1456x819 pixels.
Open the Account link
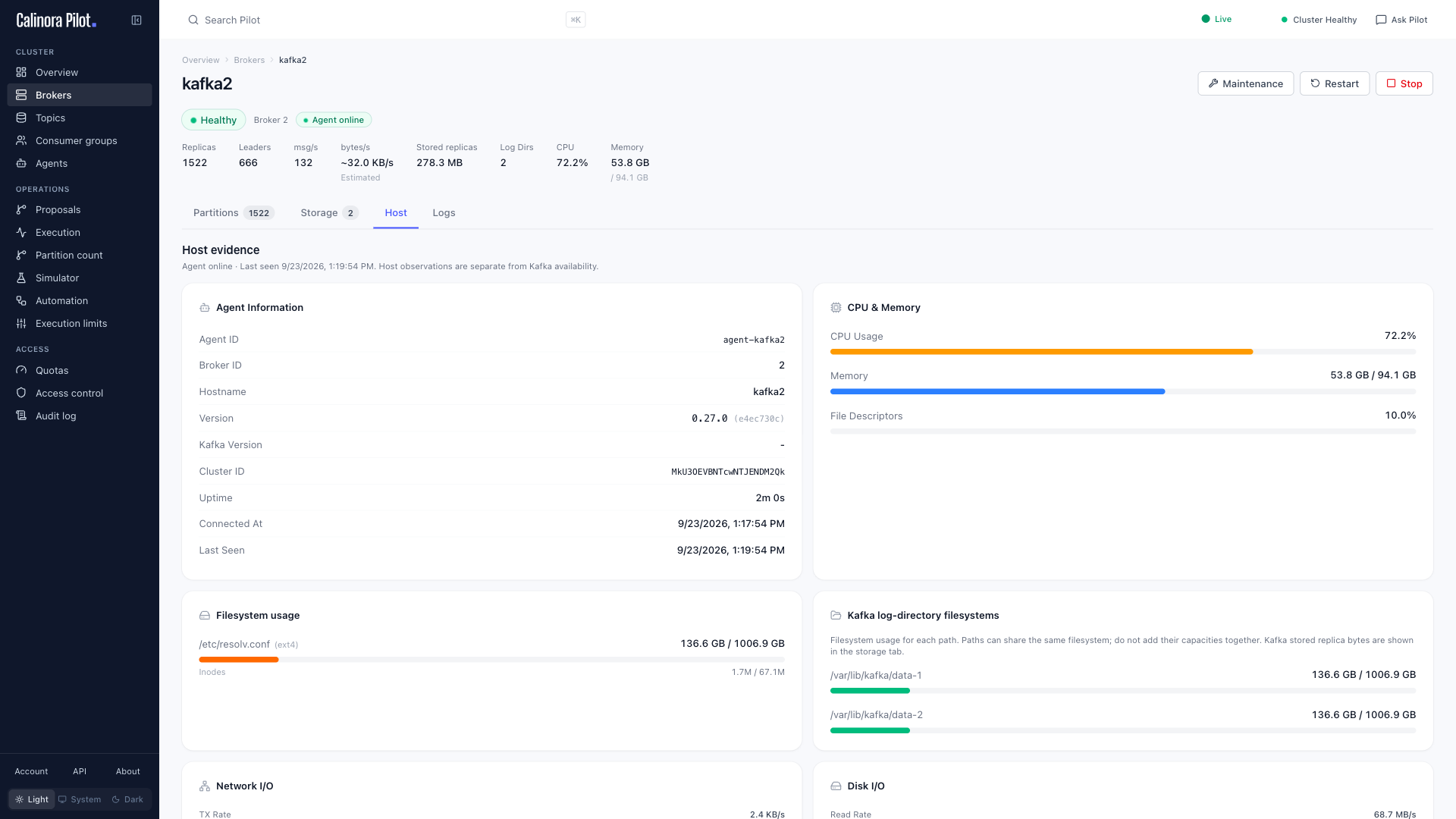click(31, 771)
